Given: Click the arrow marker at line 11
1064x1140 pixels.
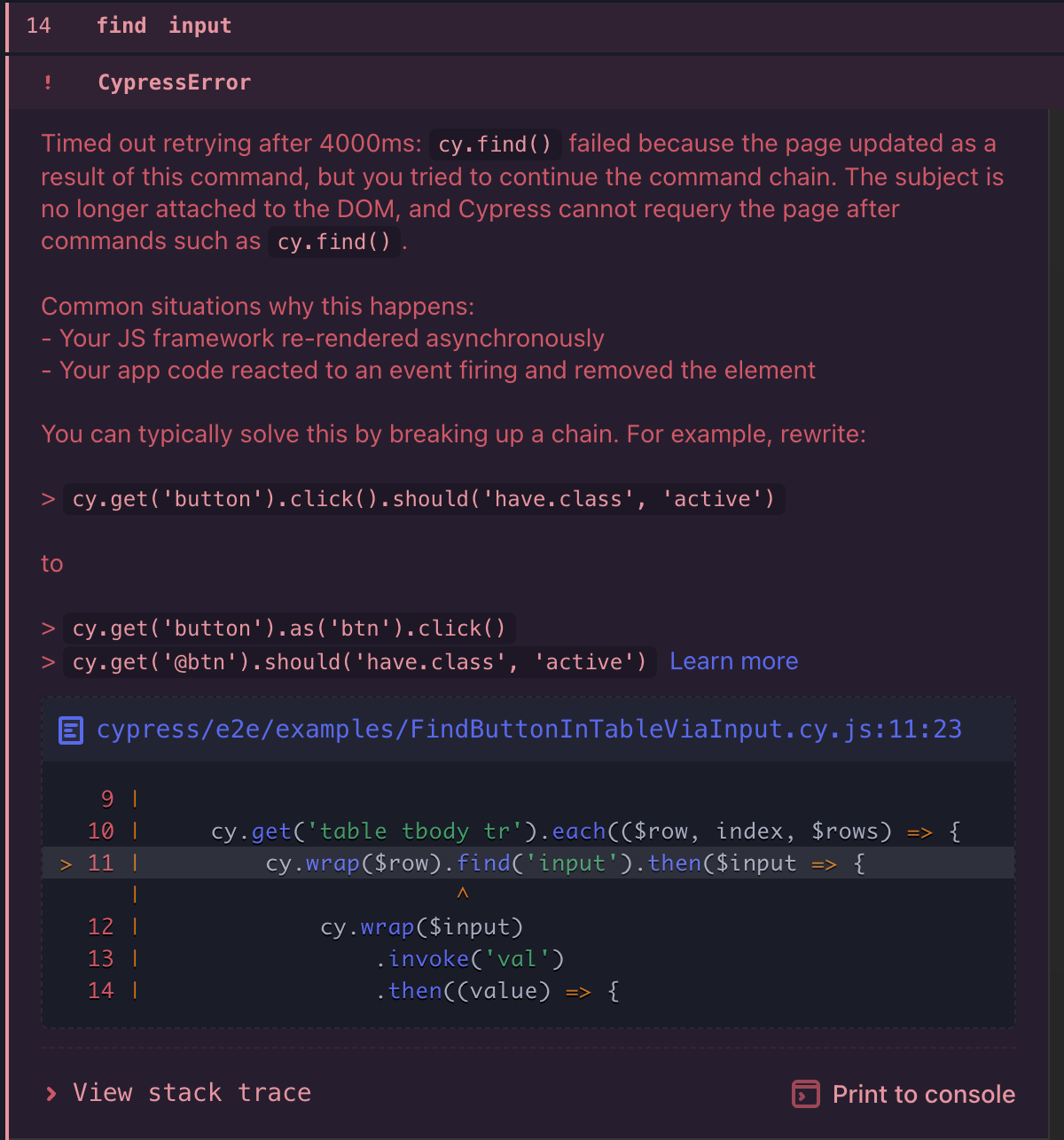Looking at the screenshot, I should coord(66,863).
